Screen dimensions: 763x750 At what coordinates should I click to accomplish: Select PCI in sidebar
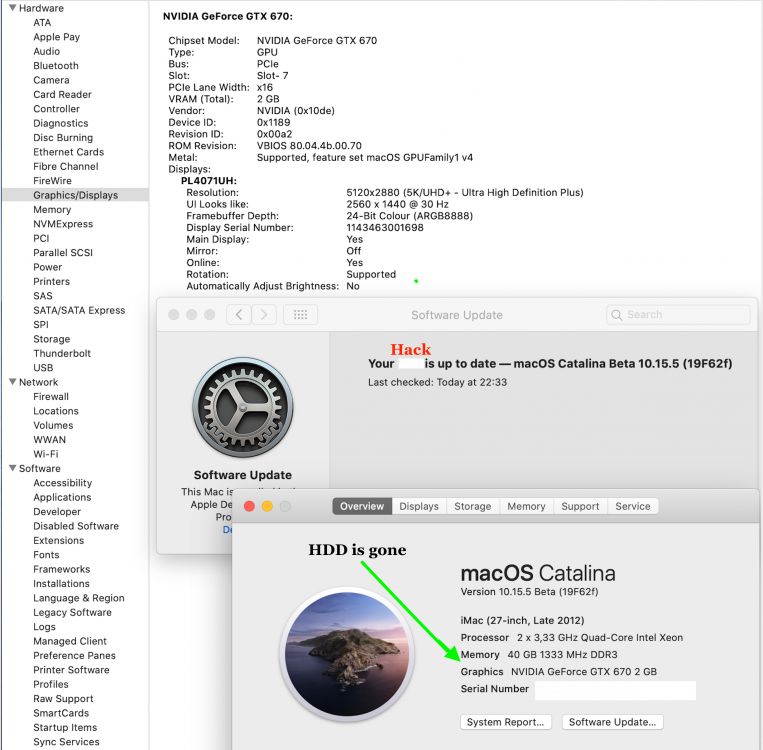(41, 238)
